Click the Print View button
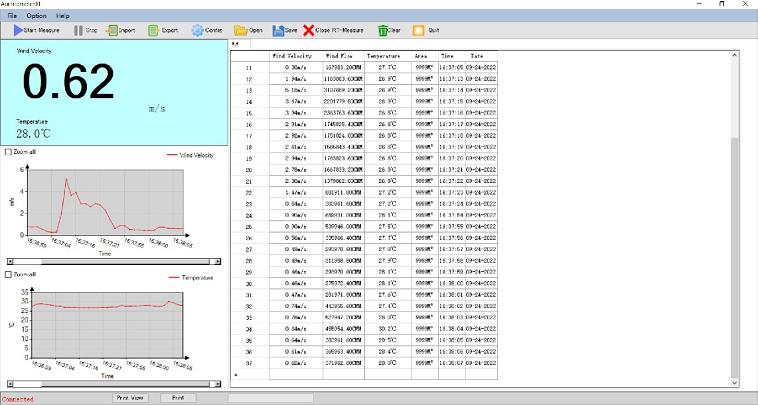This screenshot has width=758, height=405. tap(130, 398)
